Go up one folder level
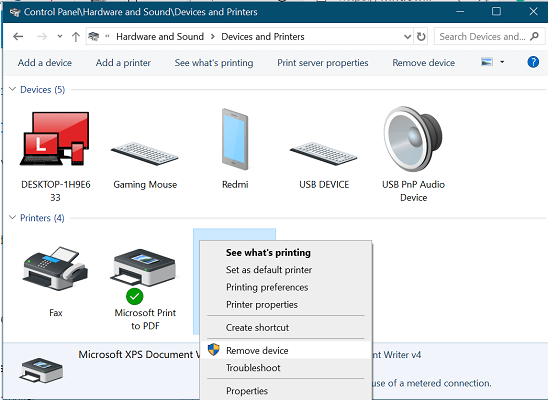 click(x=75, y=36)
